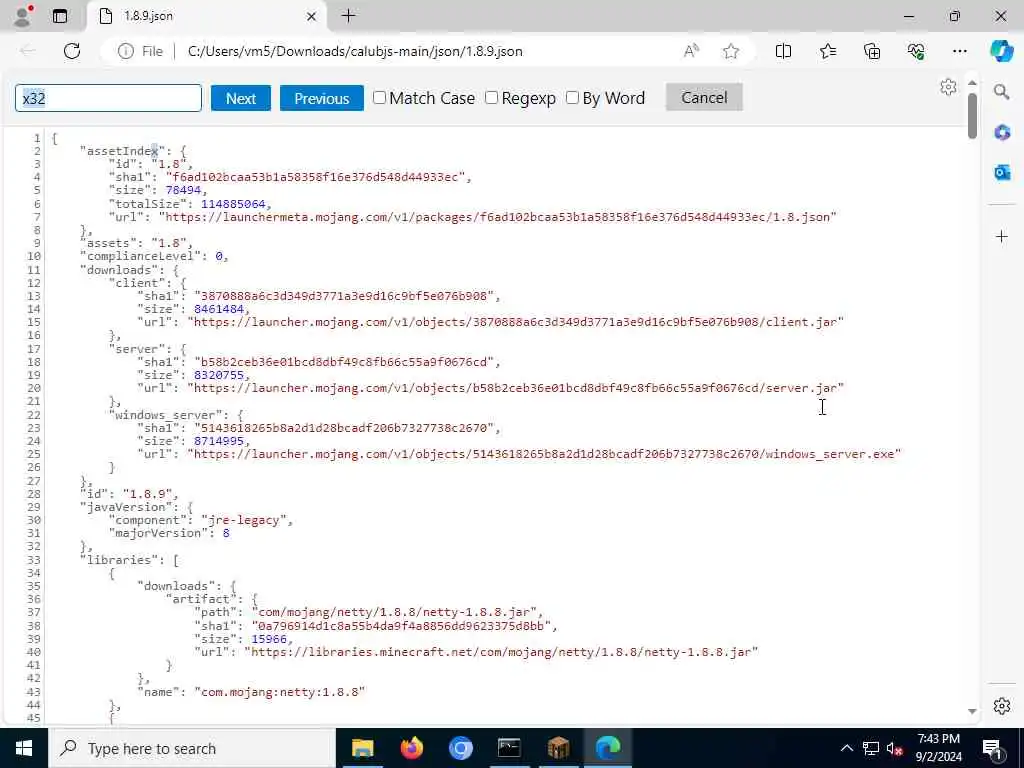Open the windows_server.exe download URL

tap(544, 454)
